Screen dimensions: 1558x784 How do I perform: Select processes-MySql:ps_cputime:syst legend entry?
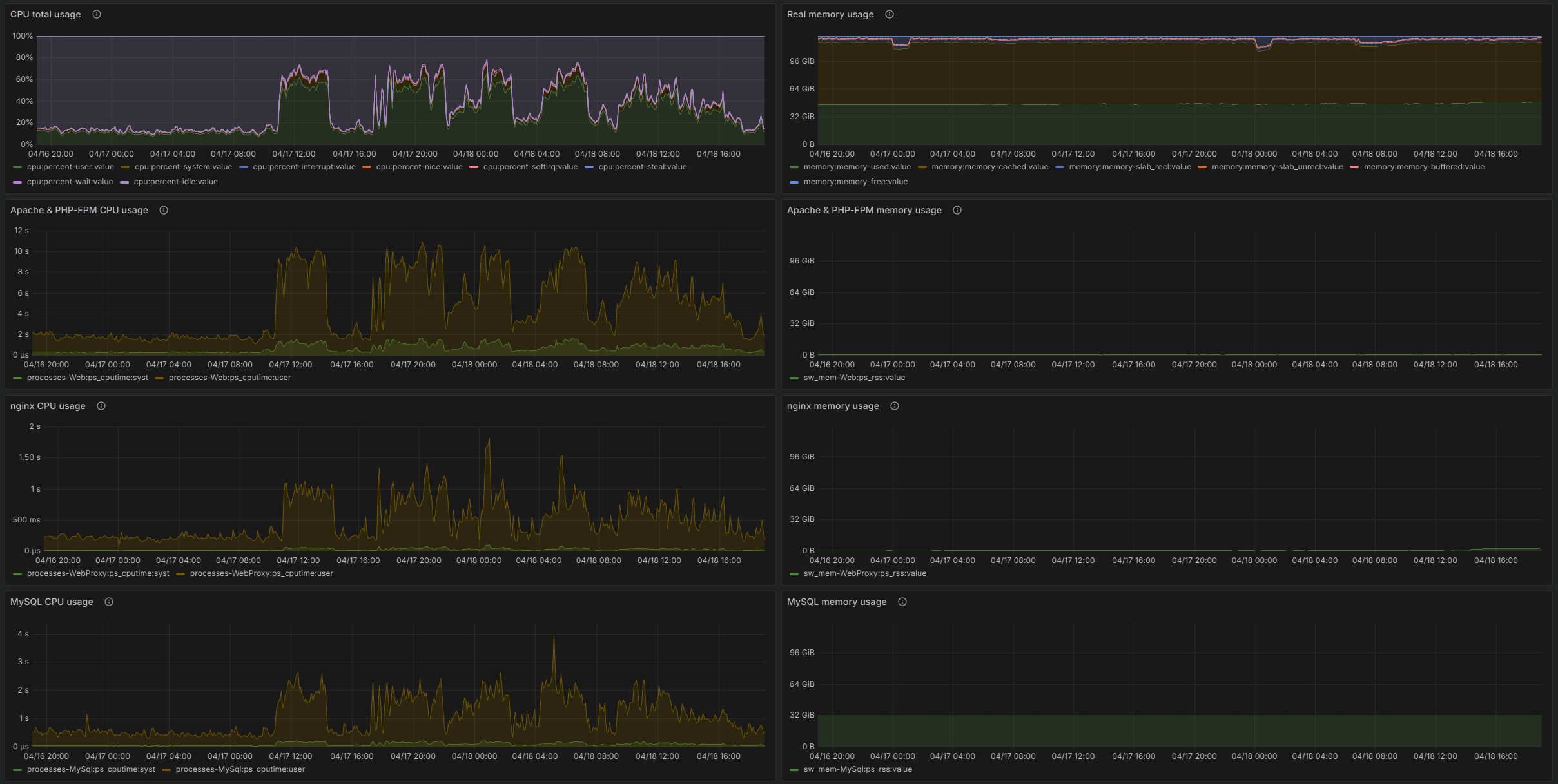click(91, 769)
